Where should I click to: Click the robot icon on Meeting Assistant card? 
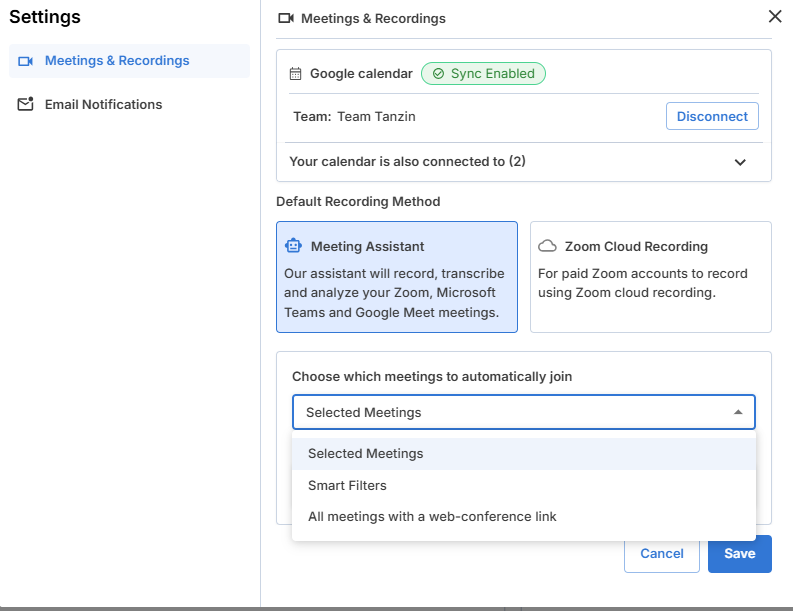pyautogui.click(x=293, y=246)
